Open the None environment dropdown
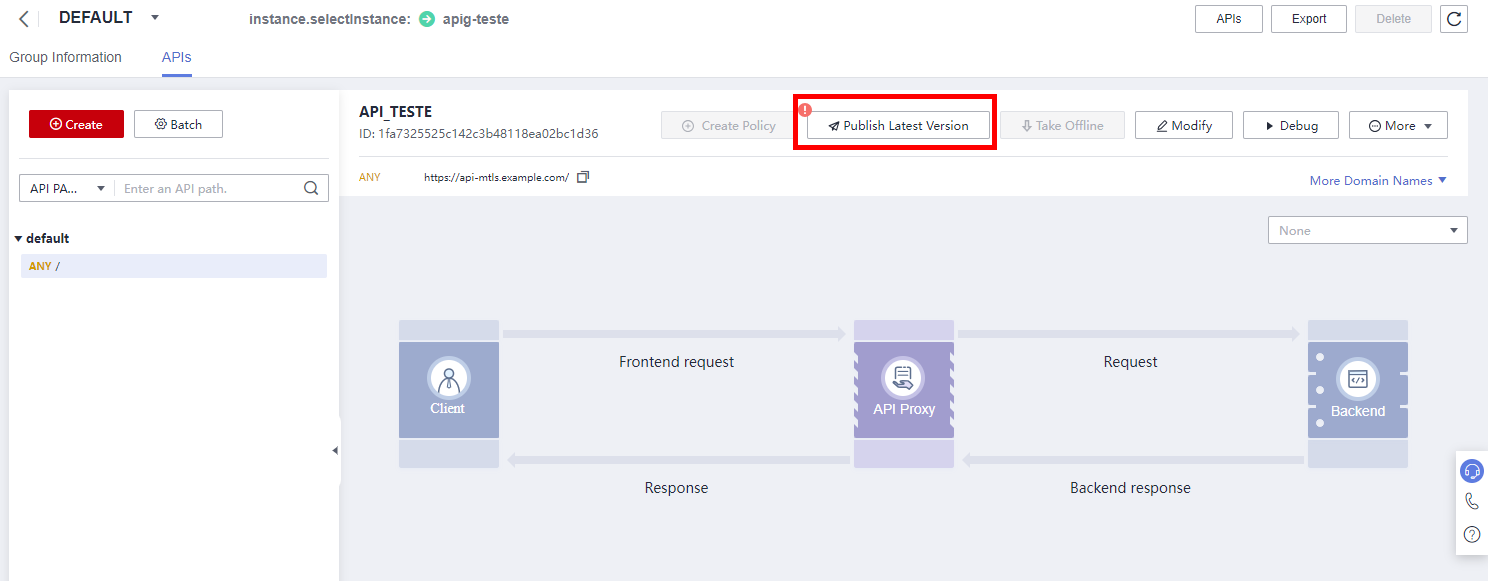The image size is (1488, 581). pyautogui.click(x=1367, y=230)
